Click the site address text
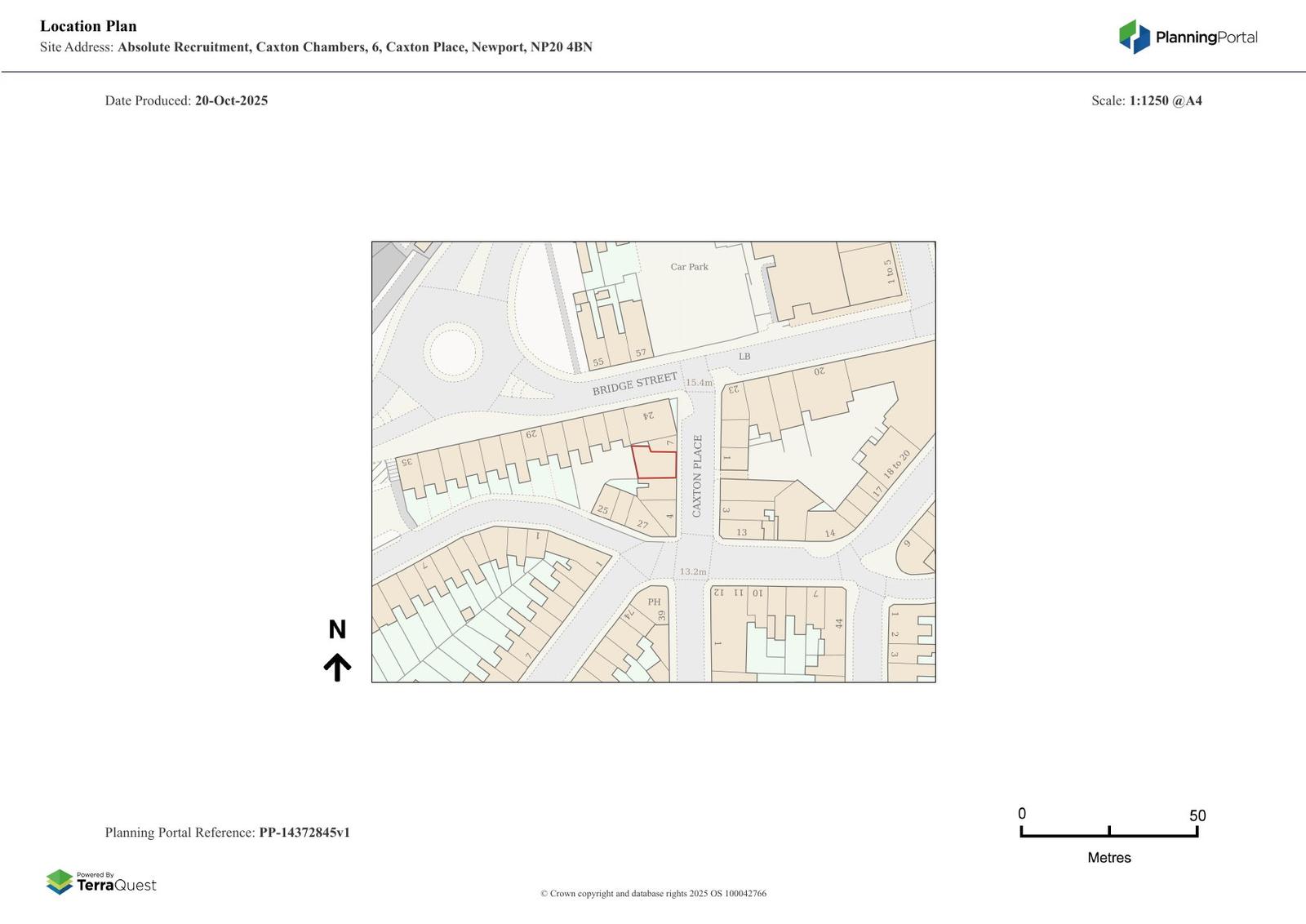 tap(354, 47)
